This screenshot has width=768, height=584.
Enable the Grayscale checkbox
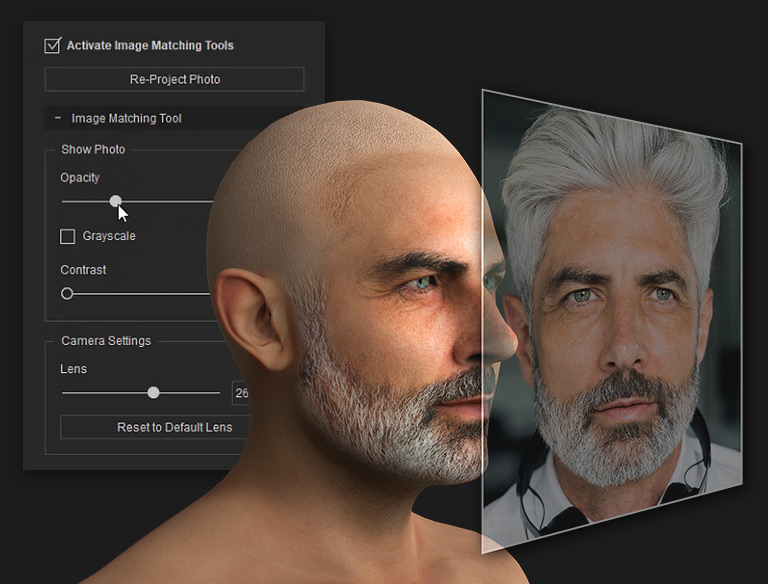point(67,236)
